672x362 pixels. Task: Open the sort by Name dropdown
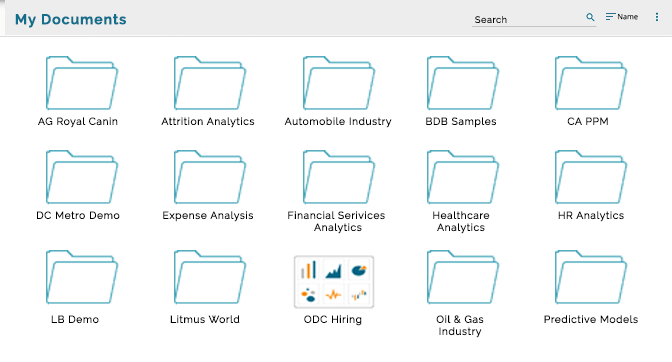click(x=622, y=17)
